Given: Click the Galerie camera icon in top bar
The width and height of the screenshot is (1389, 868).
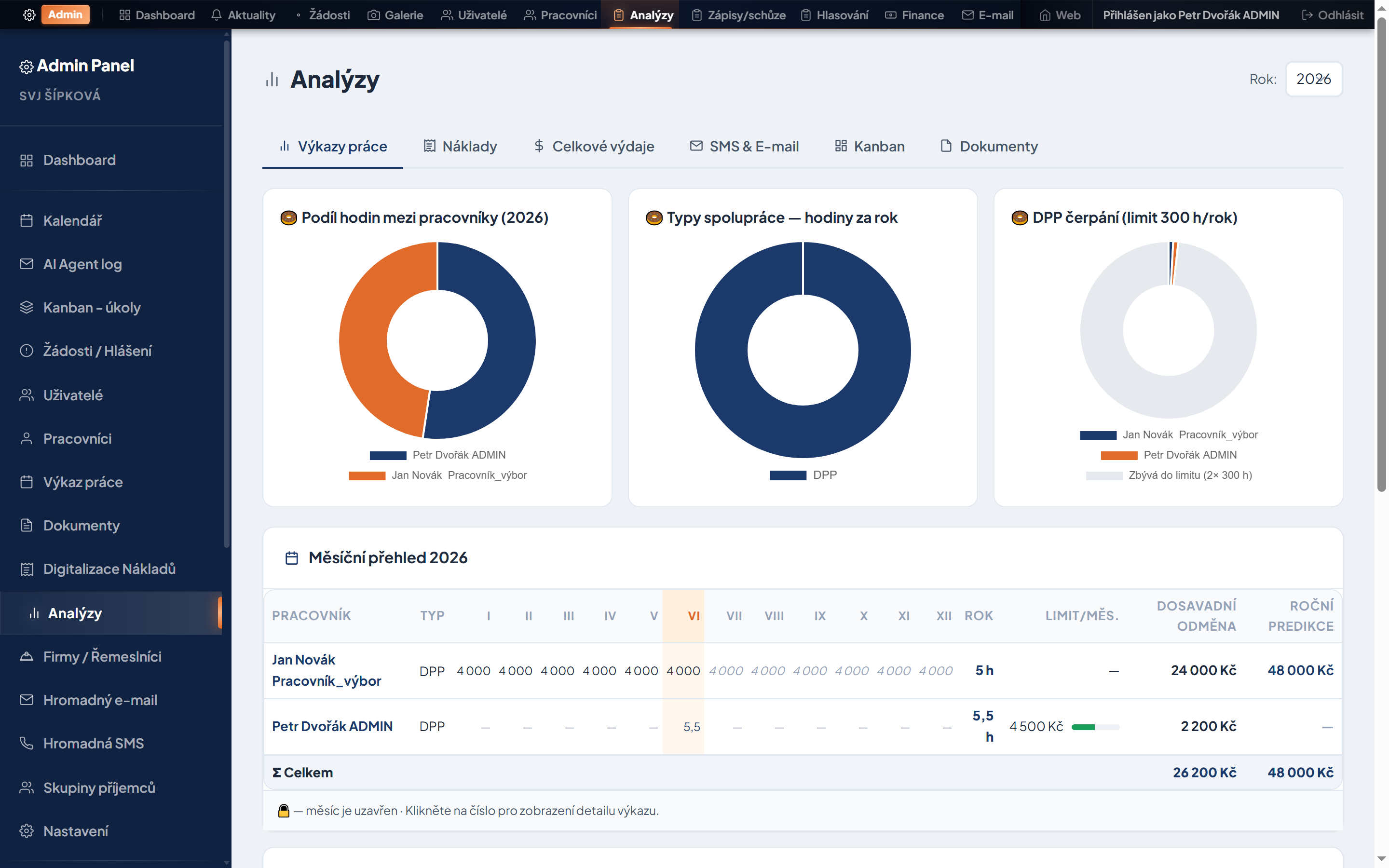Looking at the screenshot, I should 374,15.
